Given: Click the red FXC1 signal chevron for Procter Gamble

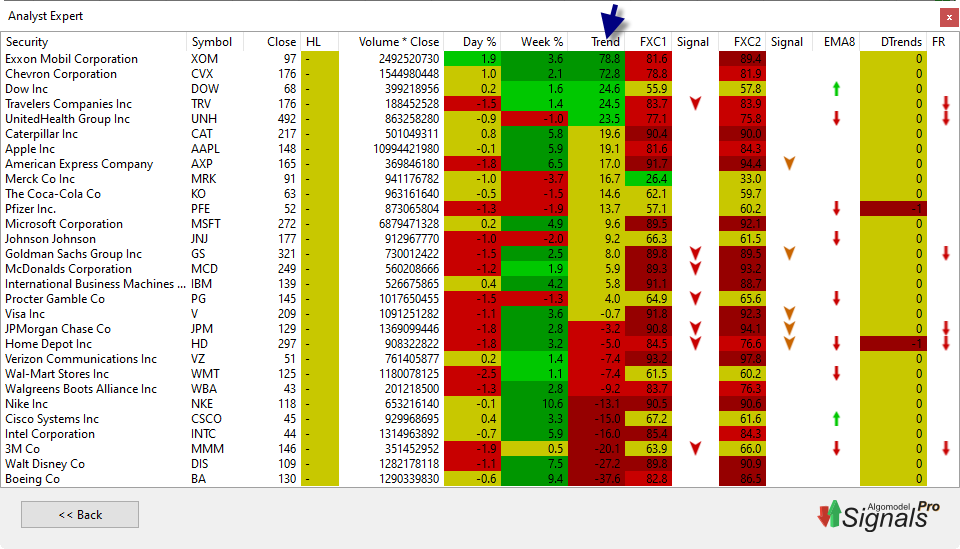Looking at the screenshot, I should coord(695,299).
